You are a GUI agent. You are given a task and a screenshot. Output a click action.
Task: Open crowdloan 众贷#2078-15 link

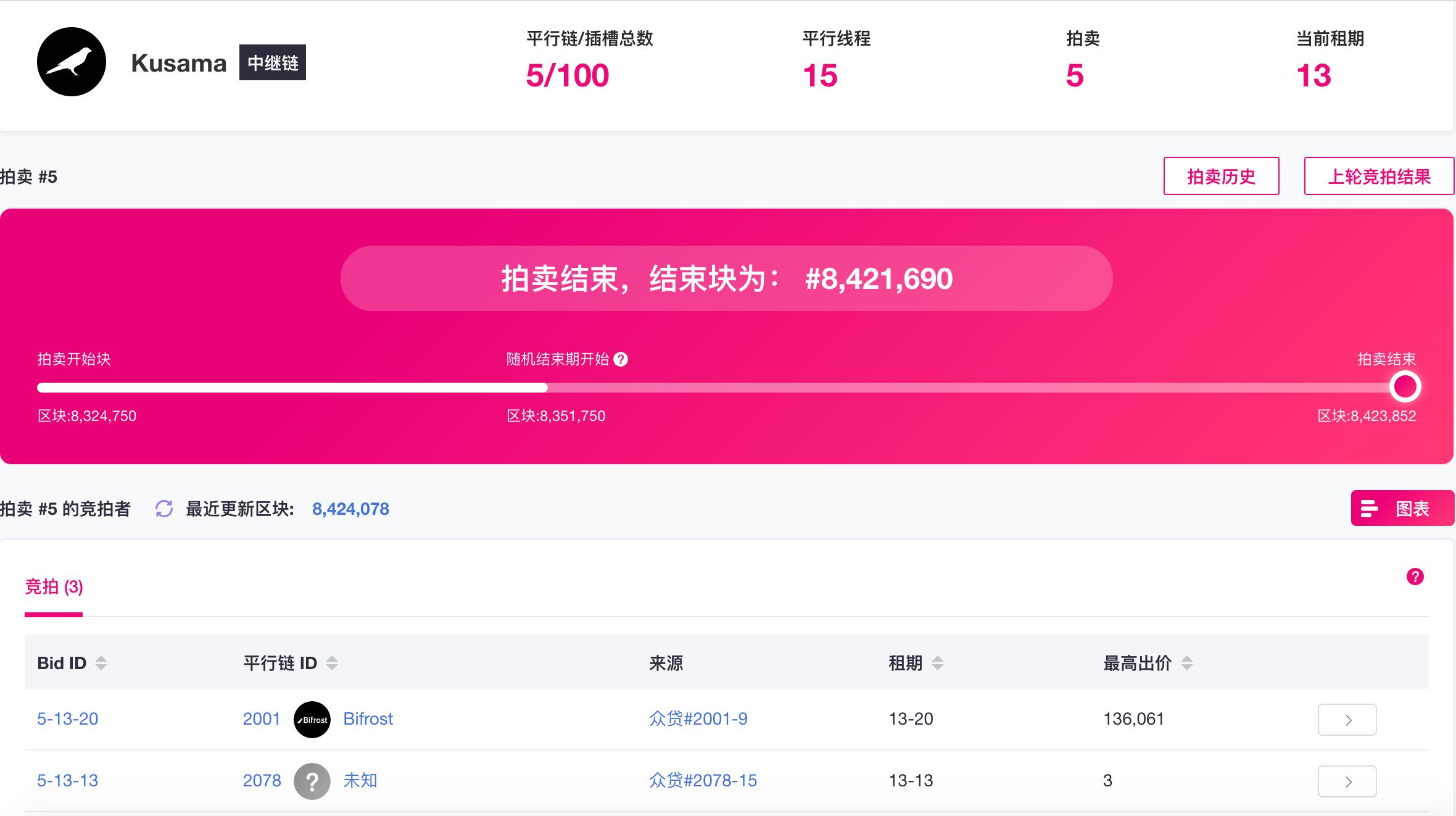[x=703, y=781]
